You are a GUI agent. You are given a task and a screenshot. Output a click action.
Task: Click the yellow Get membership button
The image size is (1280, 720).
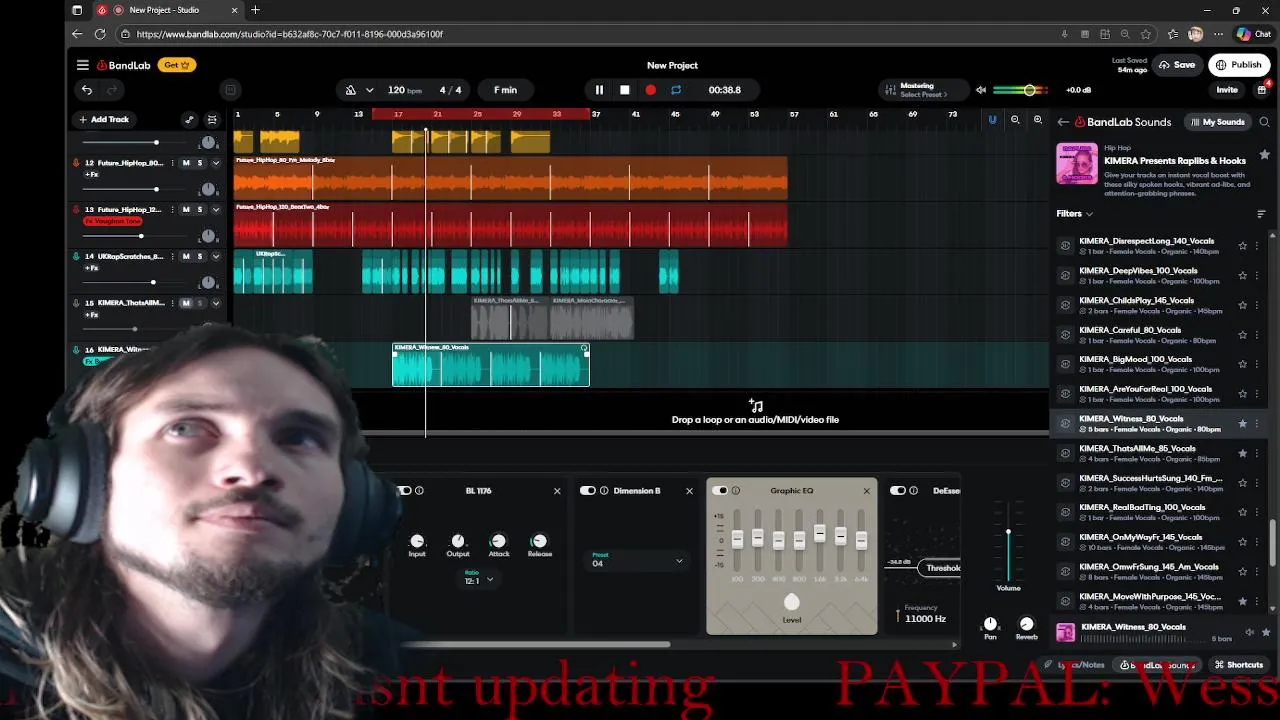coord(178,65)
